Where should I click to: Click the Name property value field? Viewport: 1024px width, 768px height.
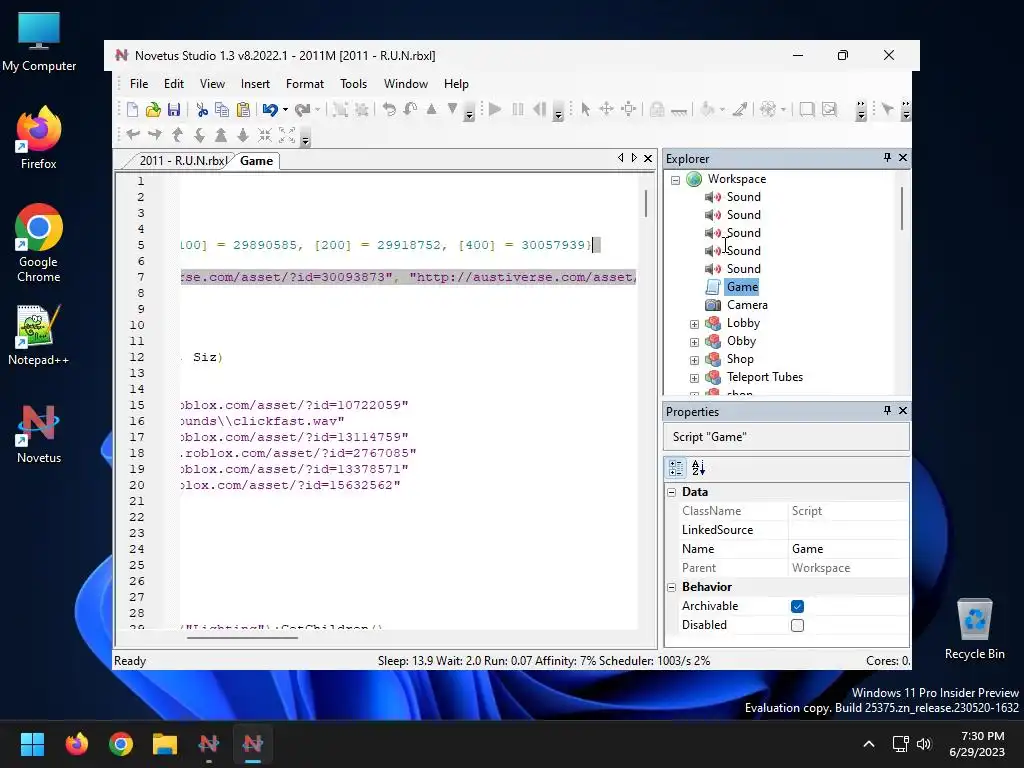coord(848,549)
